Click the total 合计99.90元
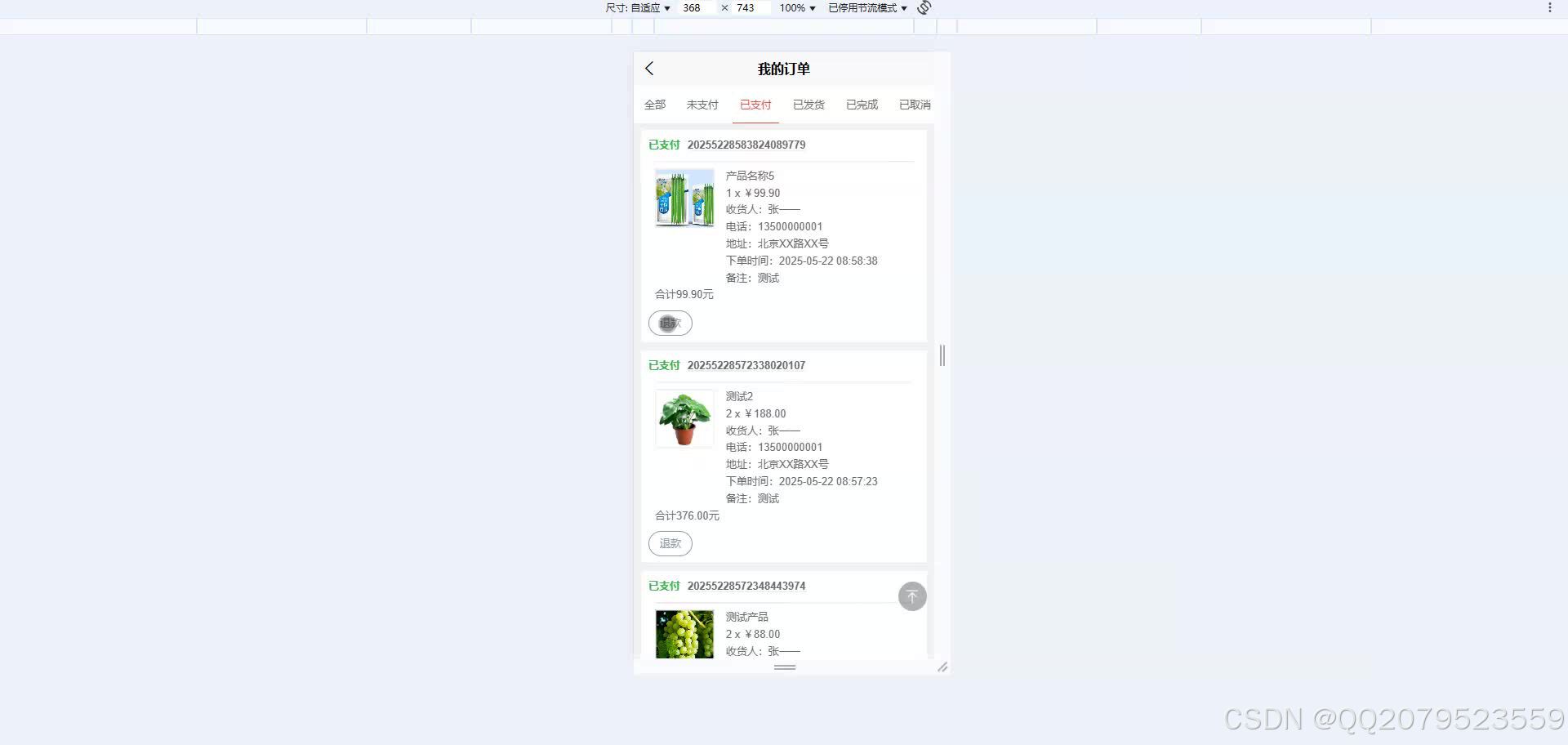This screenshot has height=745, width=1568. tap(684, 295)
